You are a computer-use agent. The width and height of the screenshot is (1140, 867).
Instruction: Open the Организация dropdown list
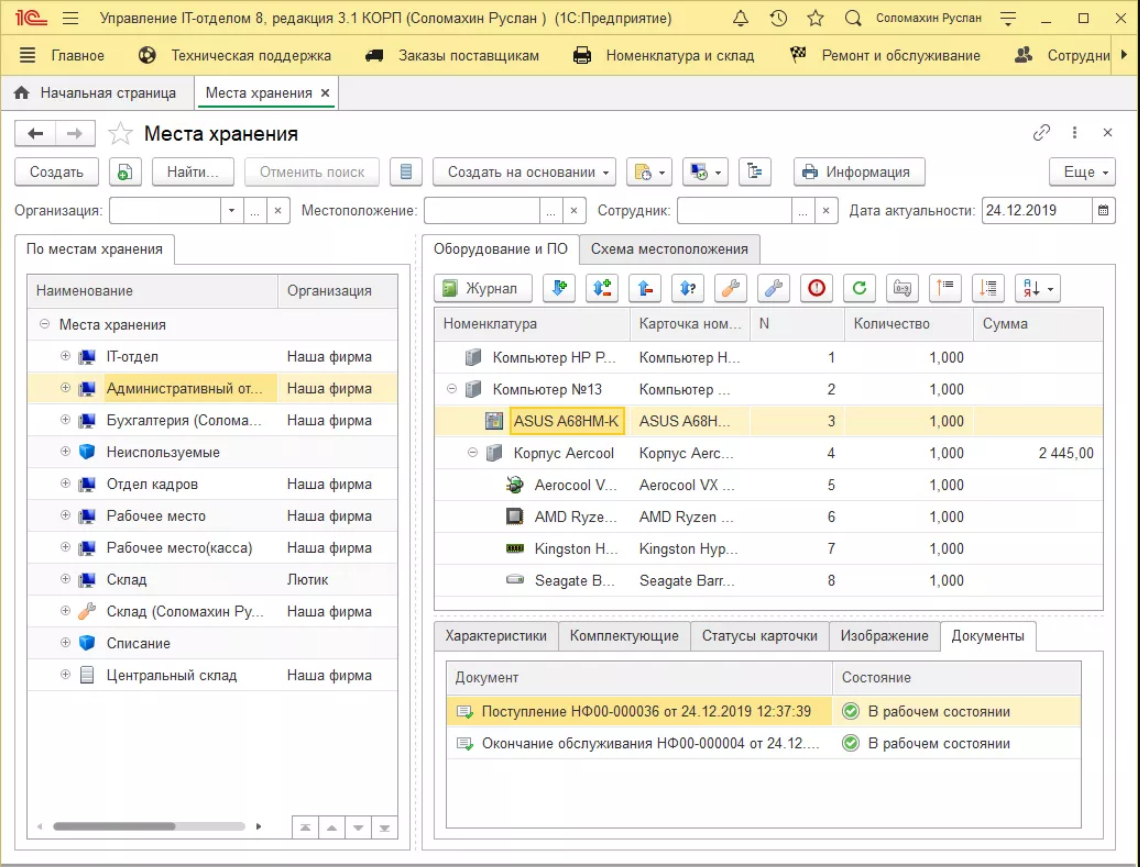tap(232, 211)
